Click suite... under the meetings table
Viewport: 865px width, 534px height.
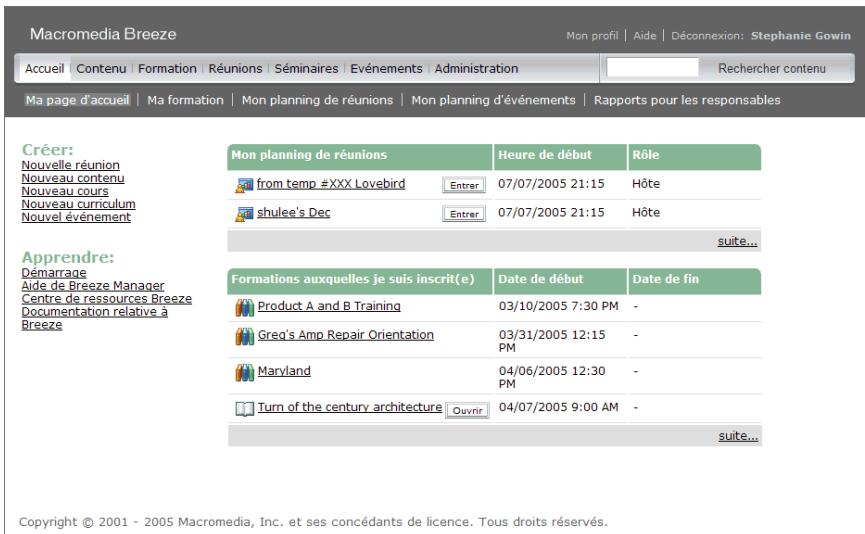click(737, 241)
